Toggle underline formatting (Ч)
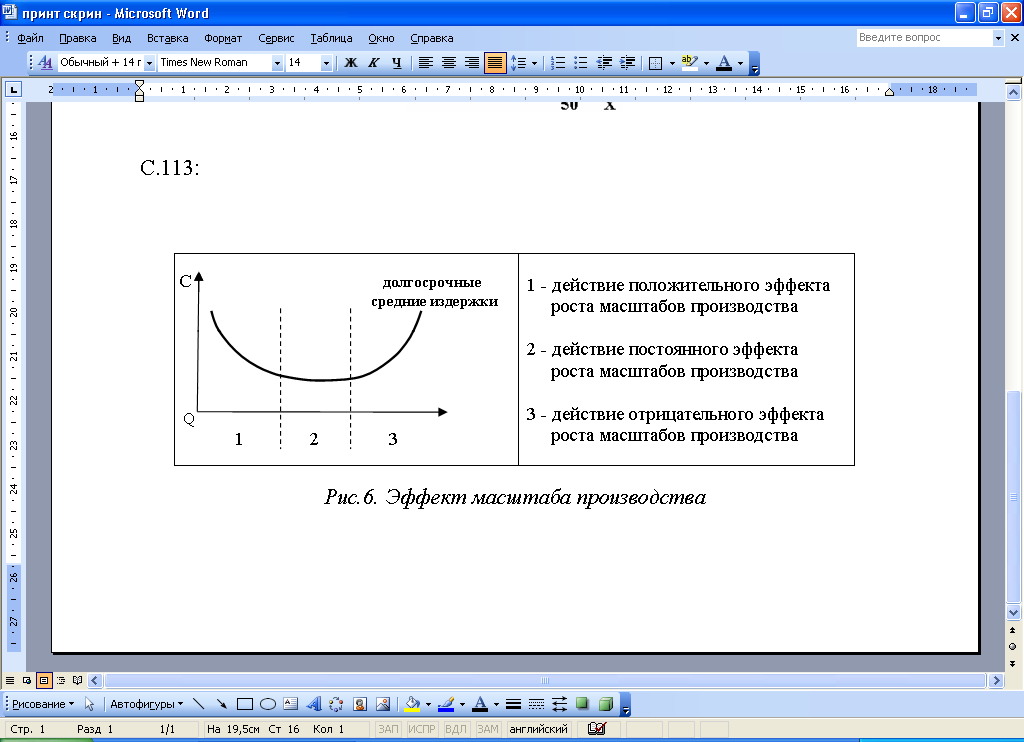1024x742 pixels. point(396,63)
